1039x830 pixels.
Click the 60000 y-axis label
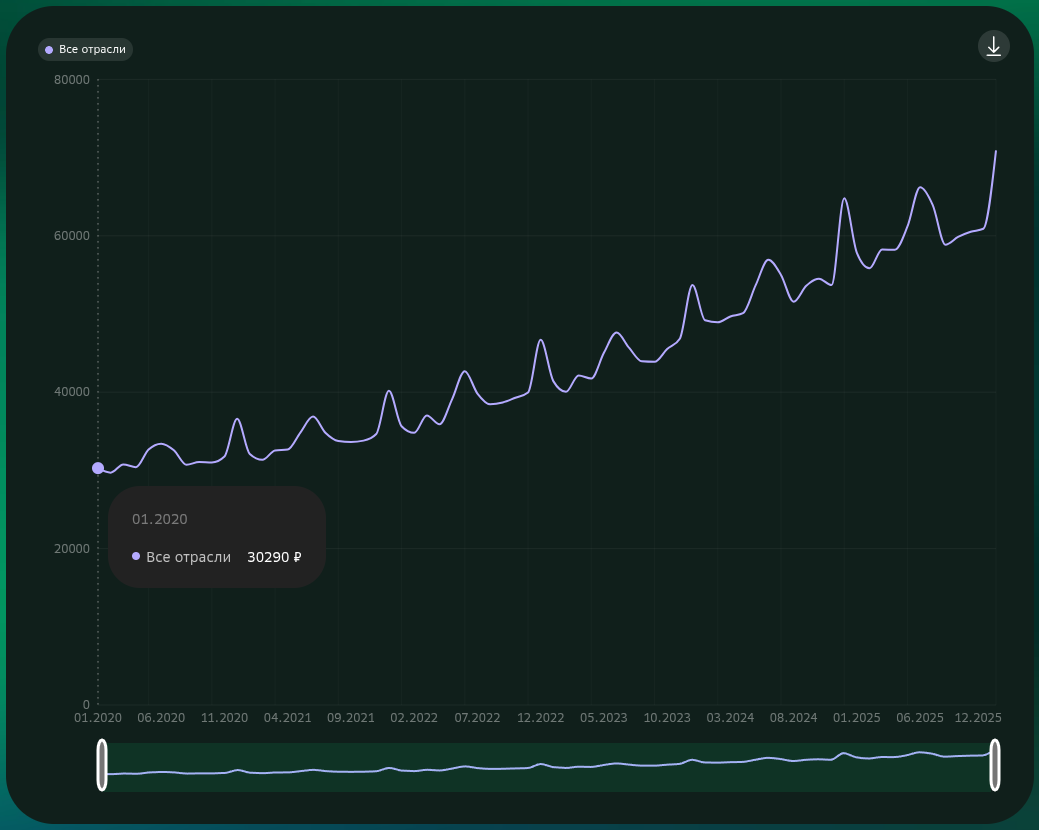click(x=72, y=236)
